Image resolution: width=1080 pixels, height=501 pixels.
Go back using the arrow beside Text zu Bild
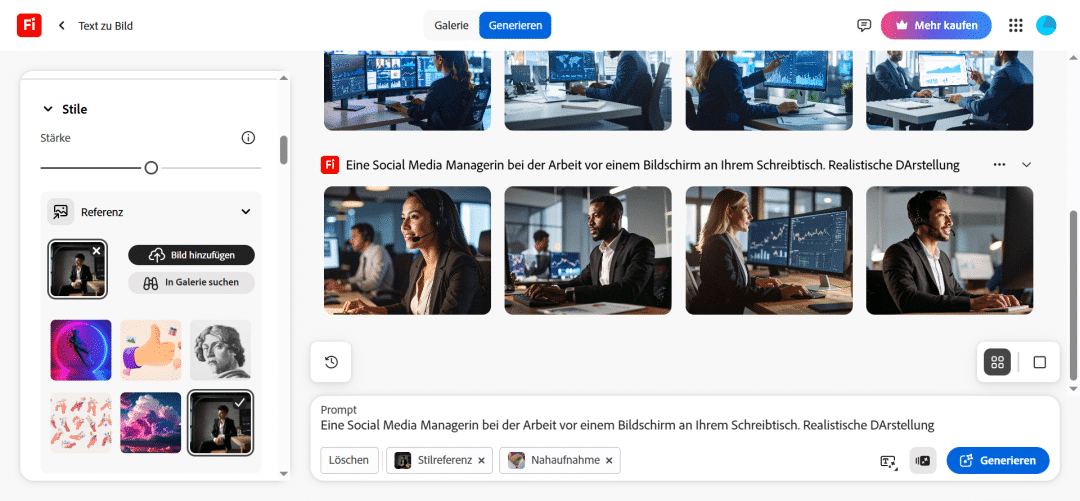tap(61, 25)
